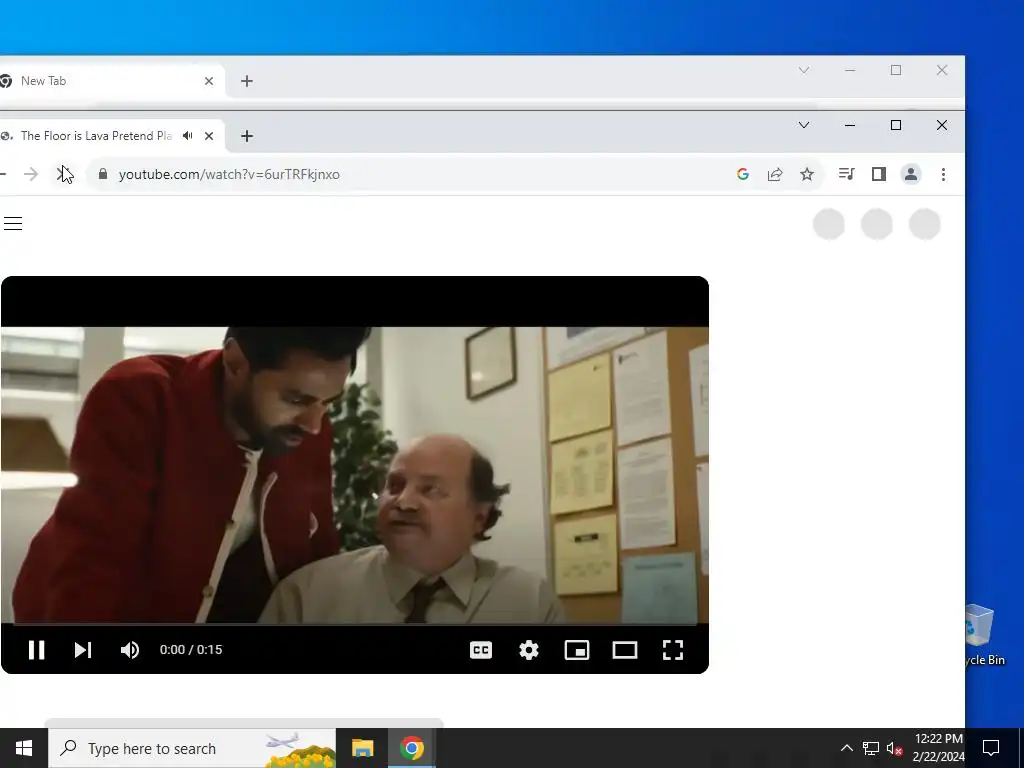1024x768 pixels.
Task: Open the media controls toolbar button
Action: (x=846, y=174)
